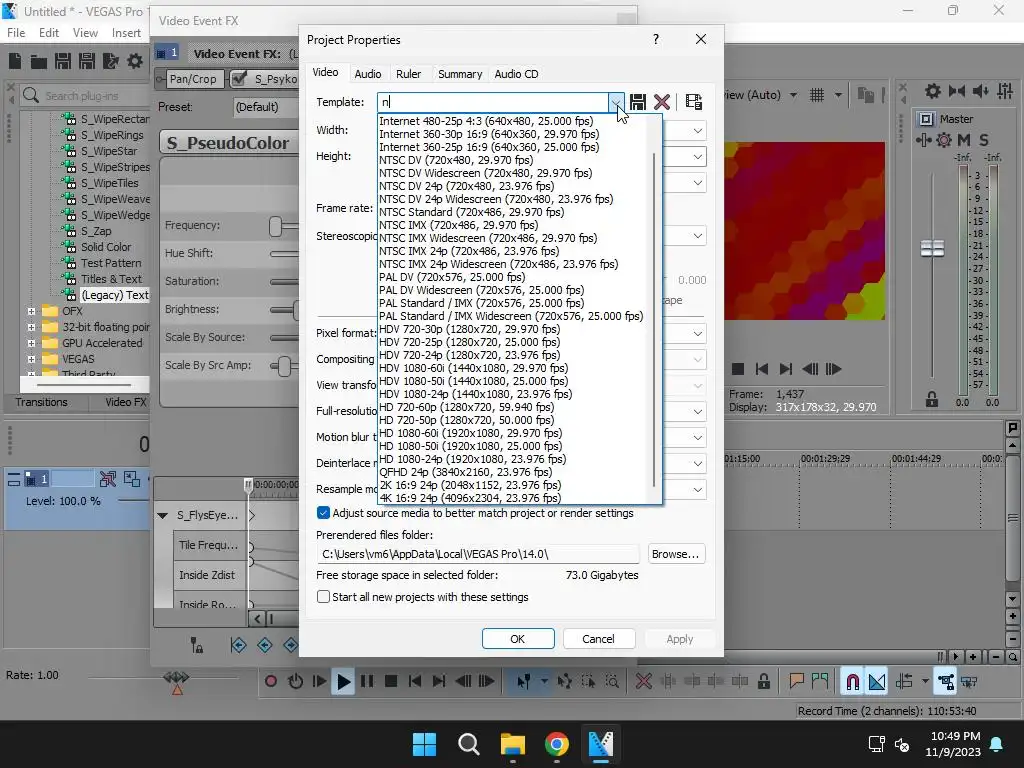This screenshot has width=1024, height=768.
Task: Switch to the Ruler tab
Action: click(x=408, y=74)
